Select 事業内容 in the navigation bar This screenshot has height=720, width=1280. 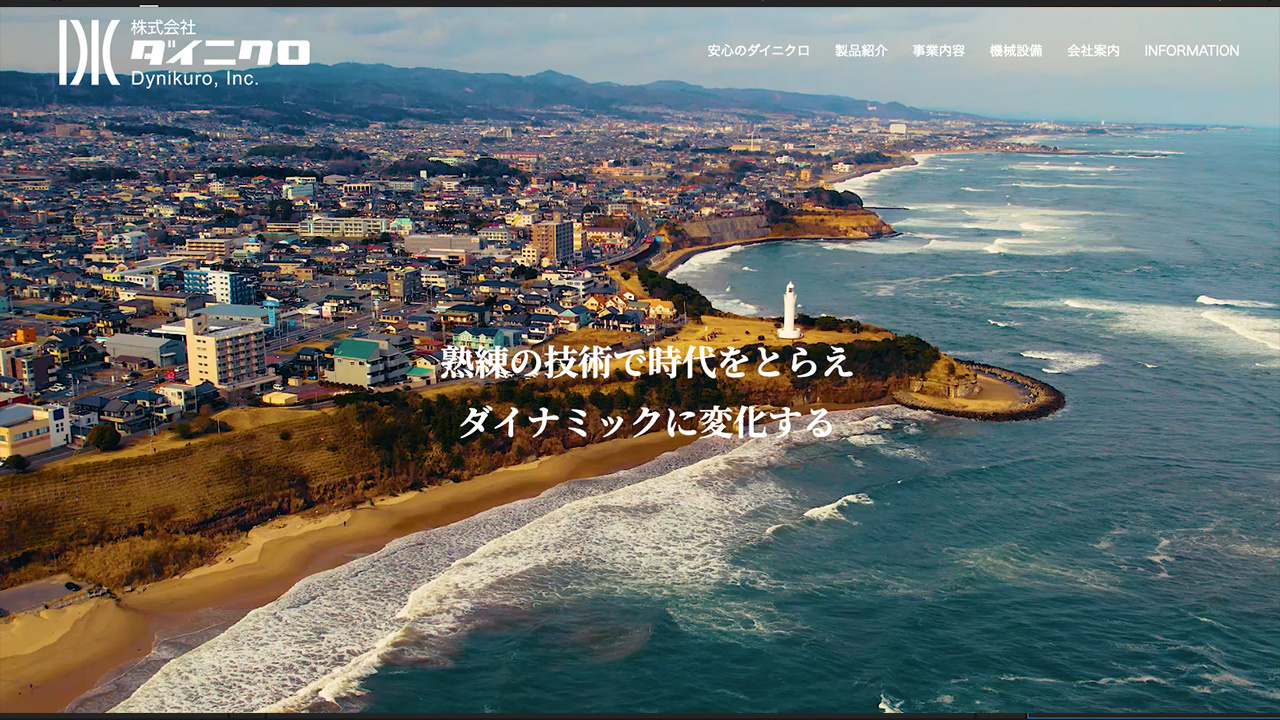click(938, 51)
